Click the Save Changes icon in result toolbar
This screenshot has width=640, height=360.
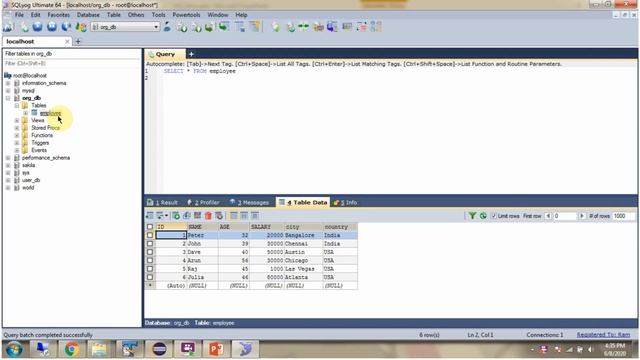(x=198, y=216)
